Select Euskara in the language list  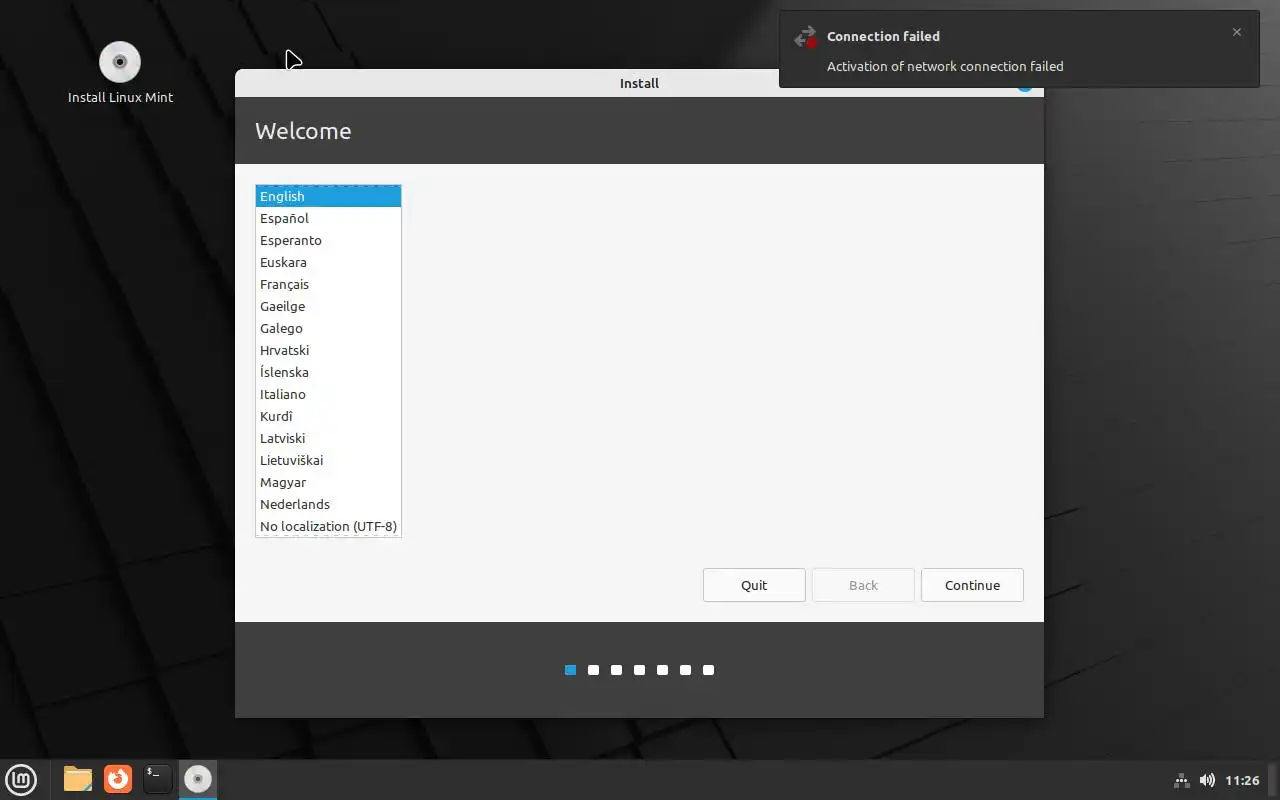(328, 262)
